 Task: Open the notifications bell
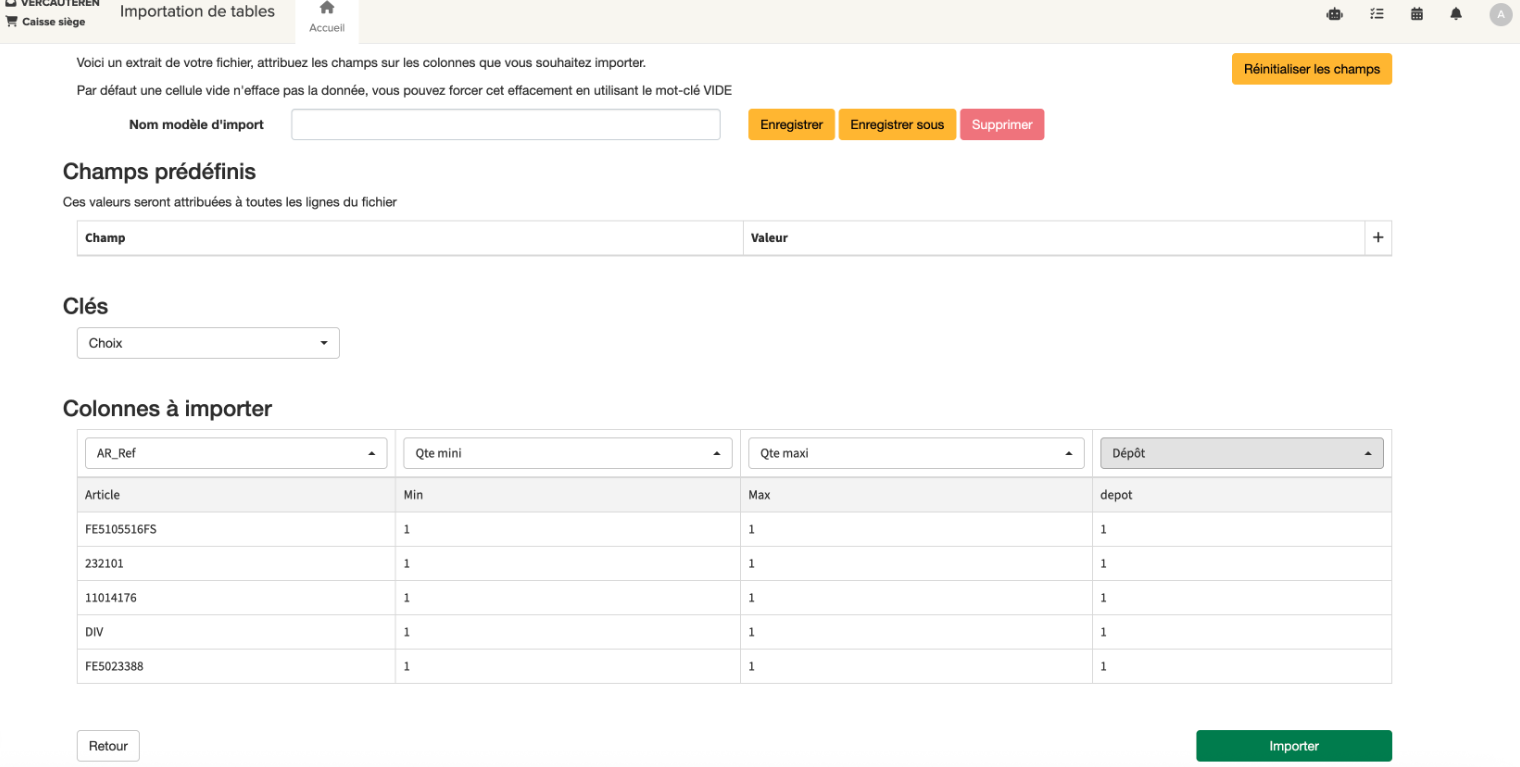click(x=1456, y=14)
